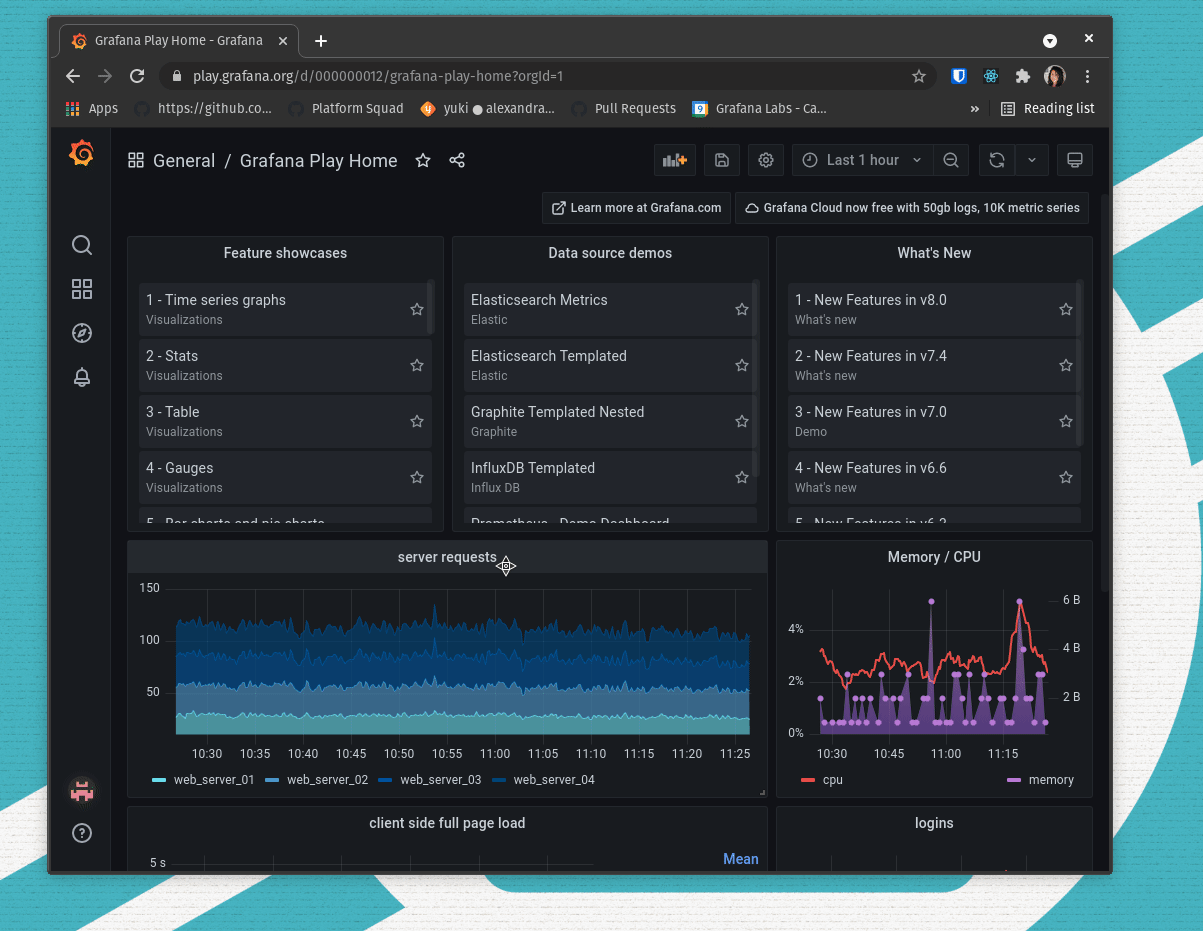Open the Reading list in the bookmarks bar
The image size is (1203, 931).
click(x=1047, y=108)
